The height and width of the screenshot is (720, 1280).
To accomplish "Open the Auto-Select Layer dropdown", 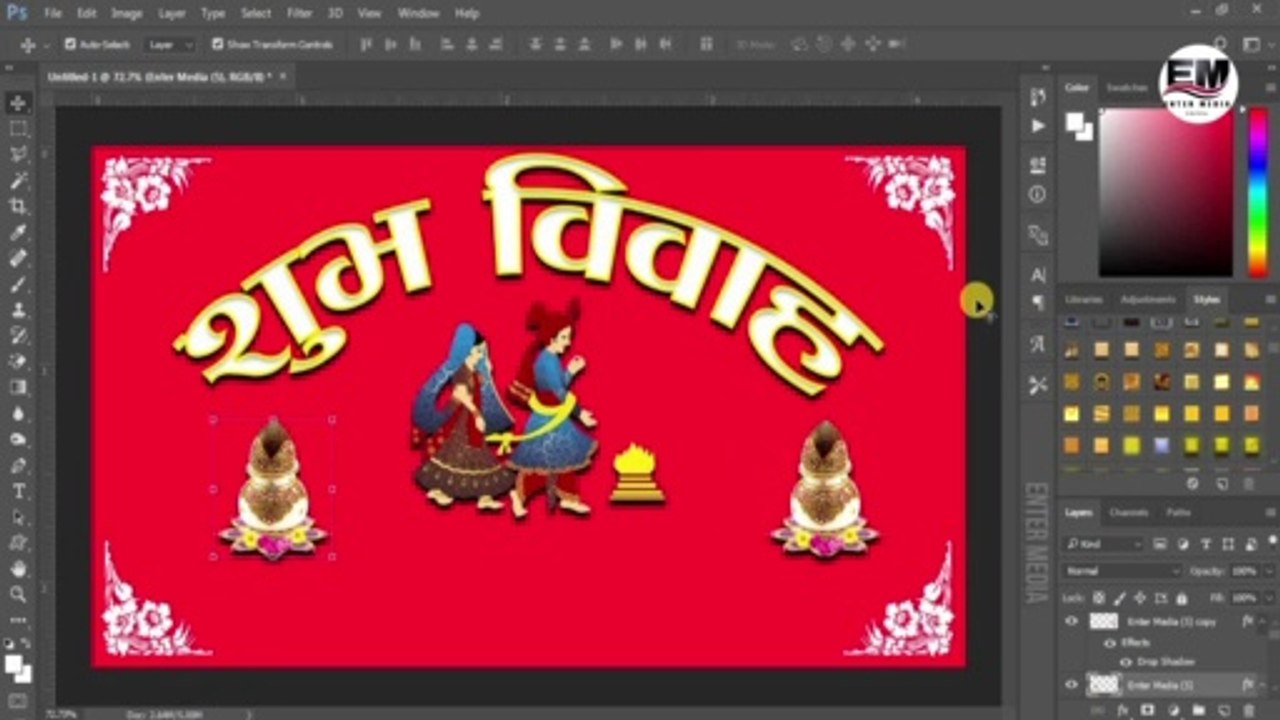I will coord(169,44).
